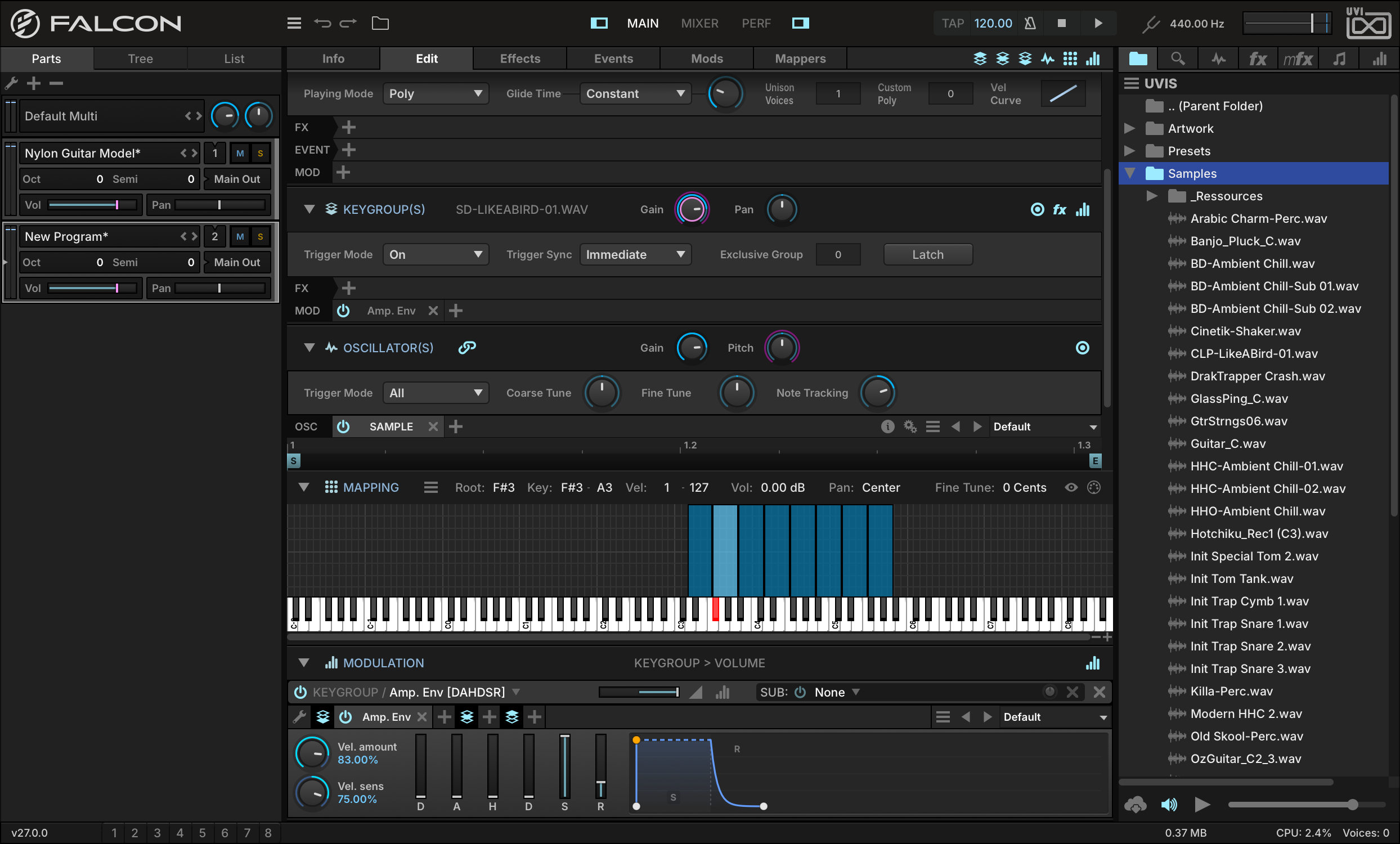Image resolution: width=1400 pixels, height=844 pixels.
Task: Stop the transport playback
Action: click(x=1061, y=23)
